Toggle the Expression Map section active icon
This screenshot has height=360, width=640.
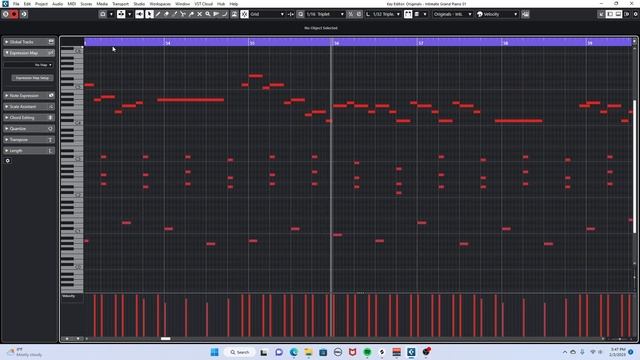[51, 53]
